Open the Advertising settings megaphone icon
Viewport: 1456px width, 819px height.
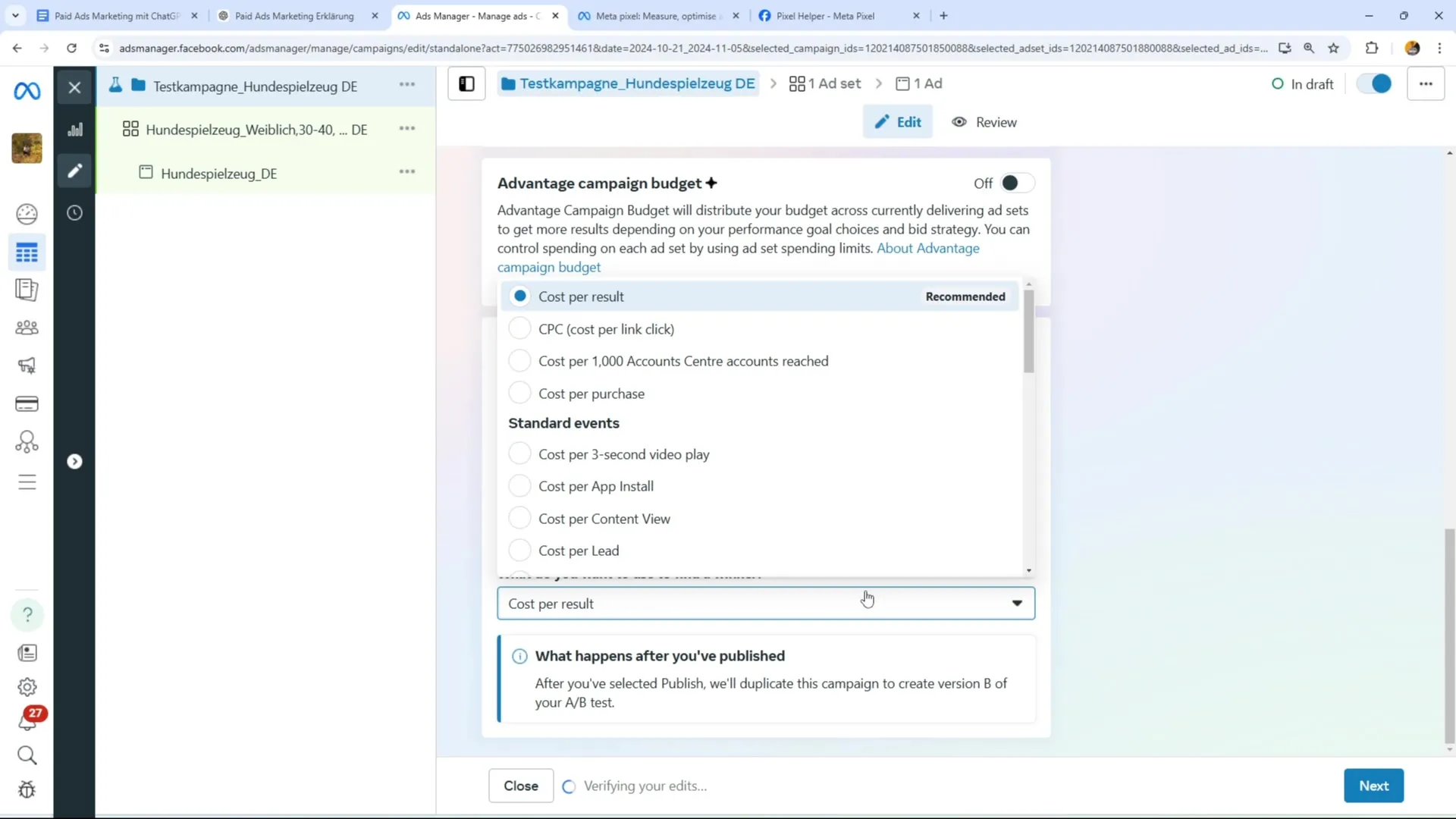(x=27, y=366)
